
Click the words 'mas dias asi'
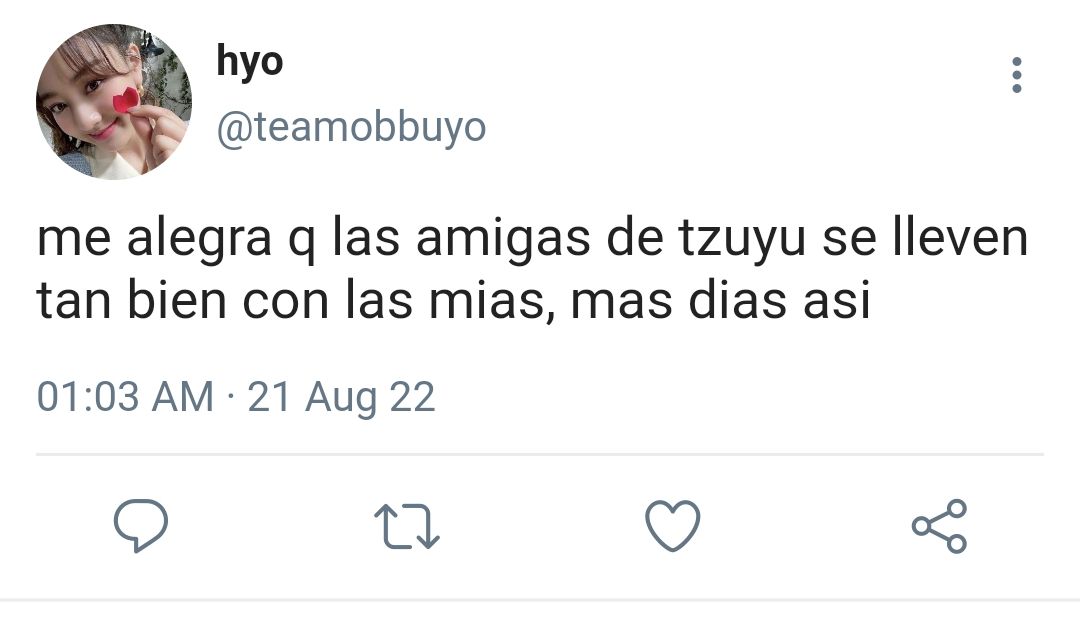click(x=720, y=301)
